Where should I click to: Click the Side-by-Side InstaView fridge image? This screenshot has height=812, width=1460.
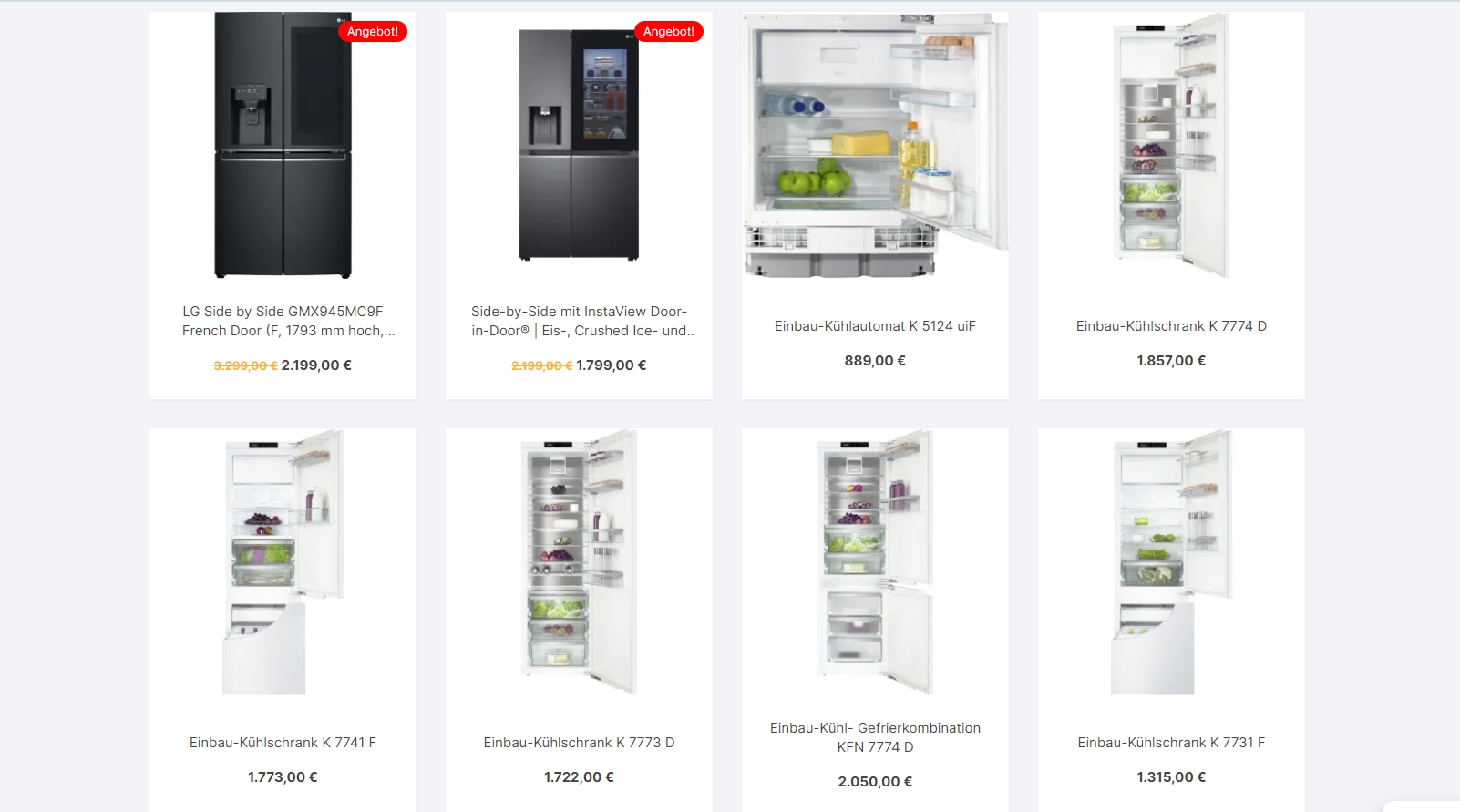click(579, 146)
